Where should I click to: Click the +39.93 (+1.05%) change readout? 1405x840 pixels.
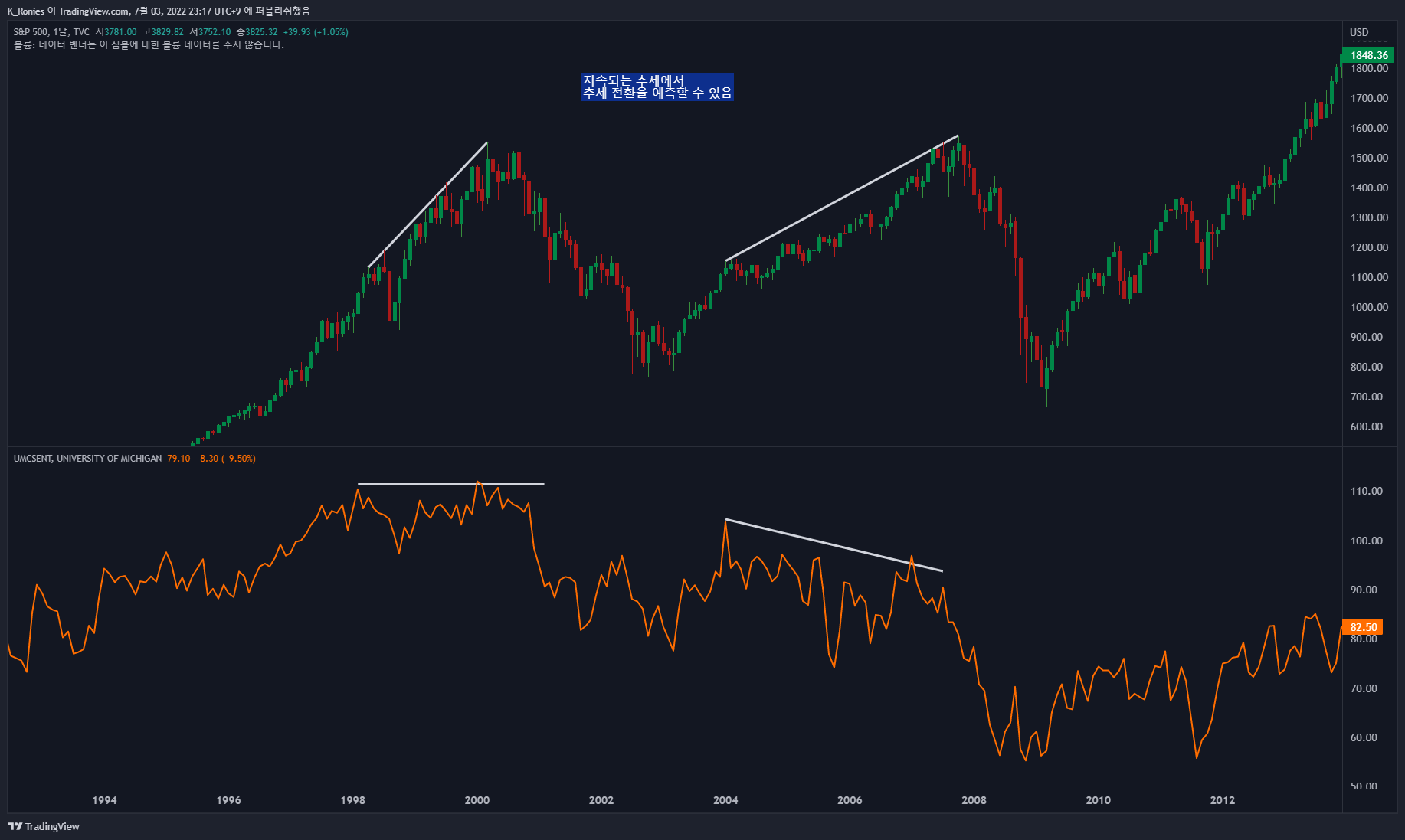tap(316, 32)
